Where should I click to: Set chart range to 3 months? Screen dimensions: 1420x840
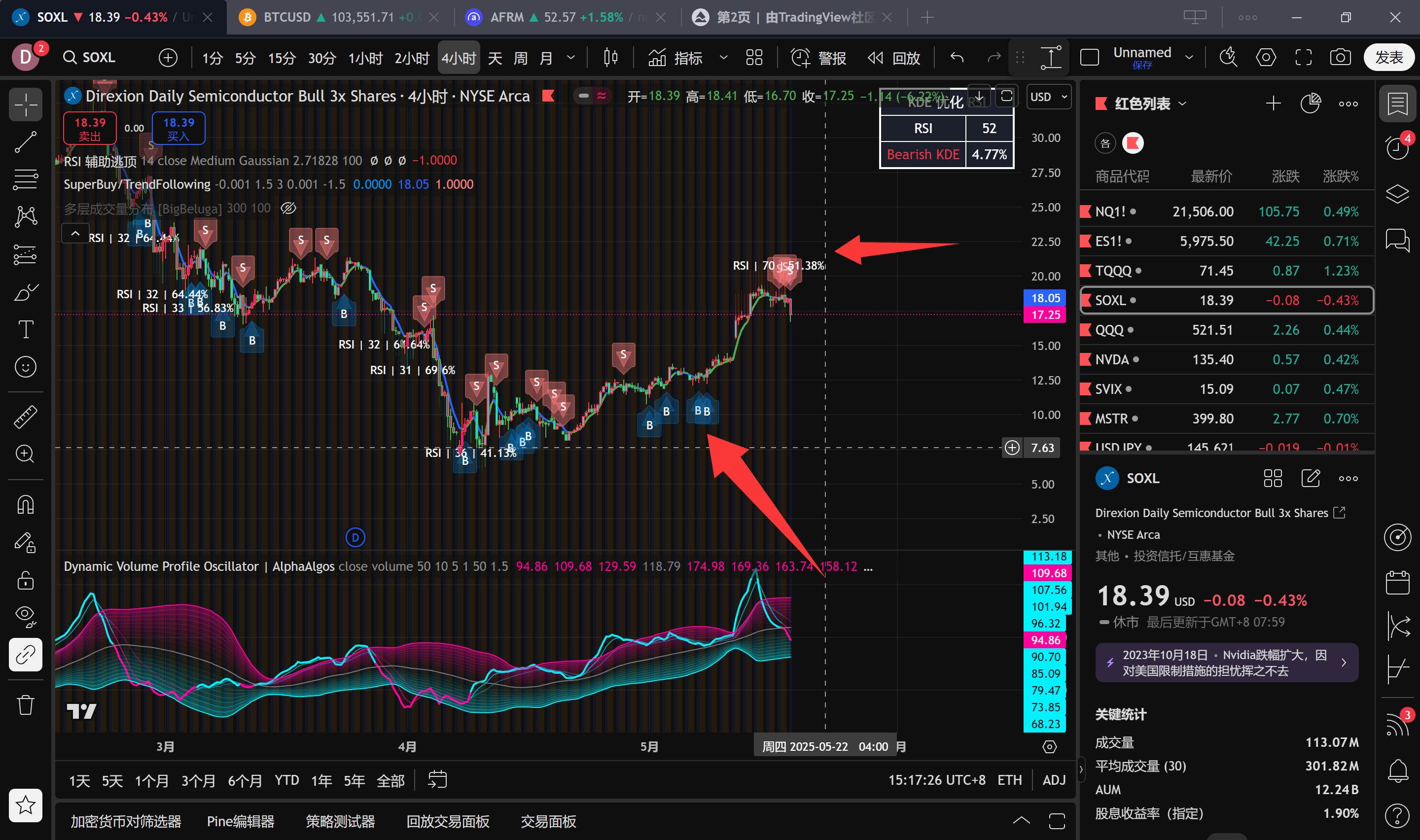point(198,780)
